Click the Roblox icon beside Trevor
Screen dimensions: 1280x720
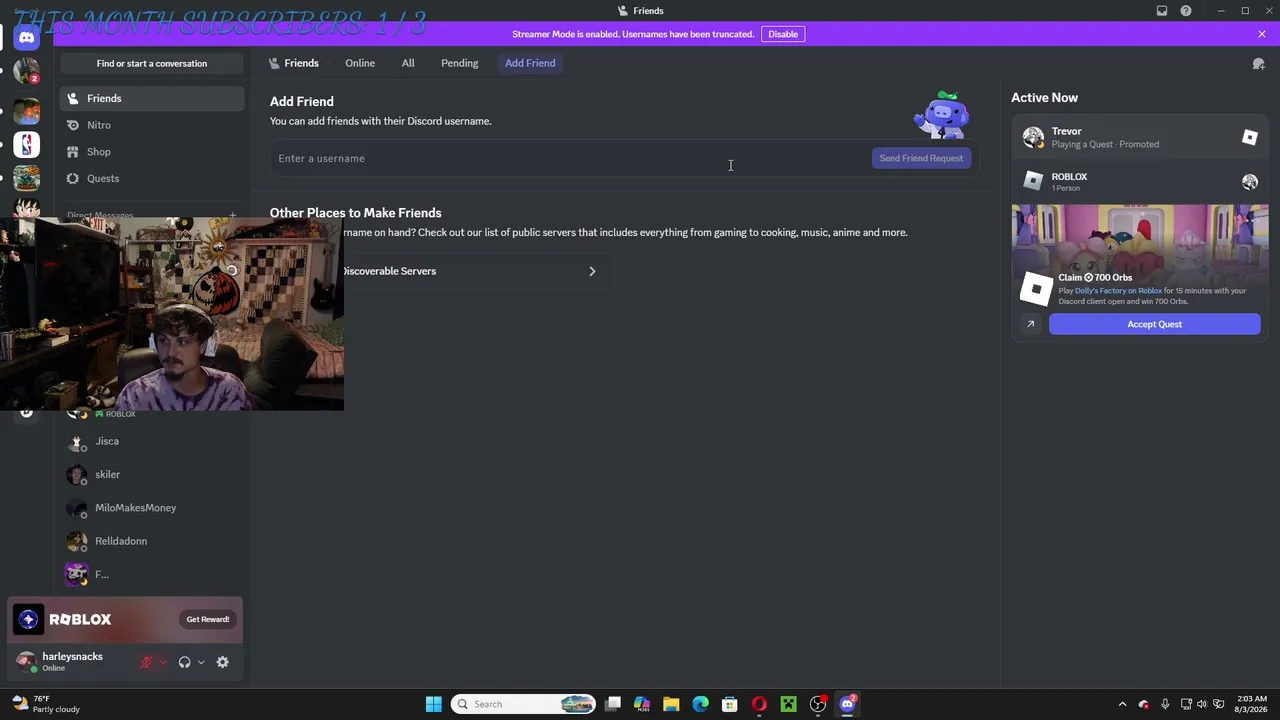click(1250, 137)
